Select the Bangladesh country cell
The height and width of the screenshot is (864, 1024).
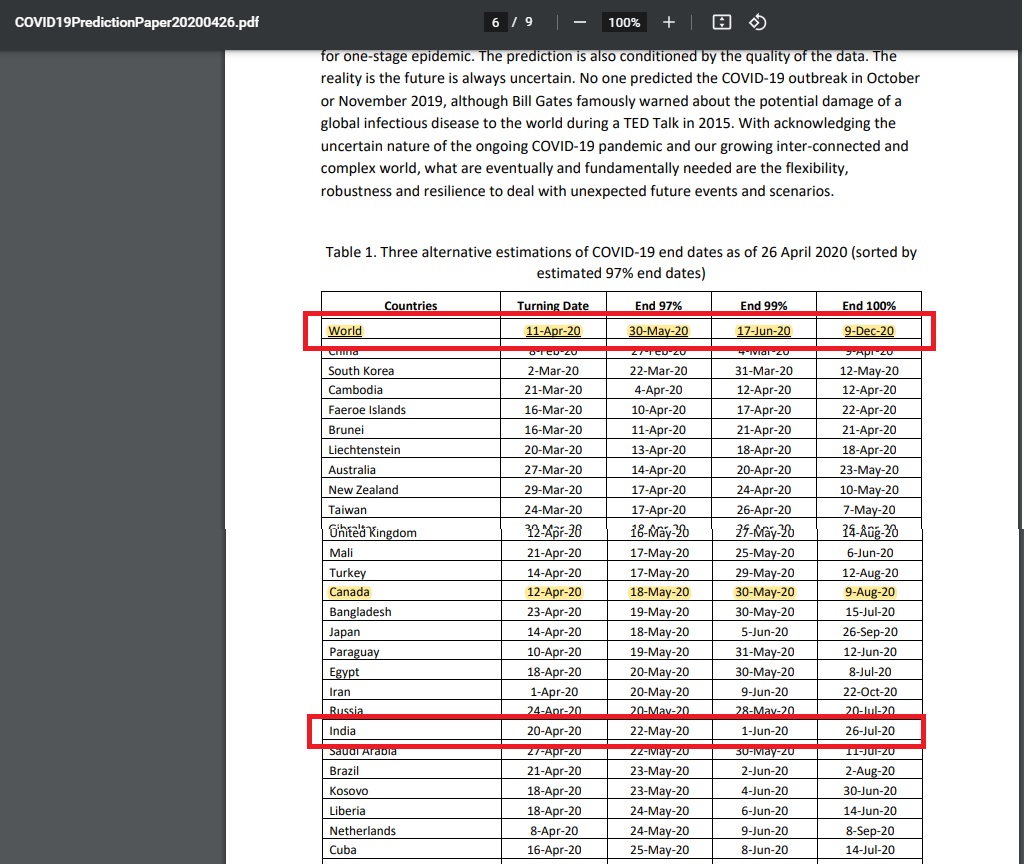tap(360, 612)
